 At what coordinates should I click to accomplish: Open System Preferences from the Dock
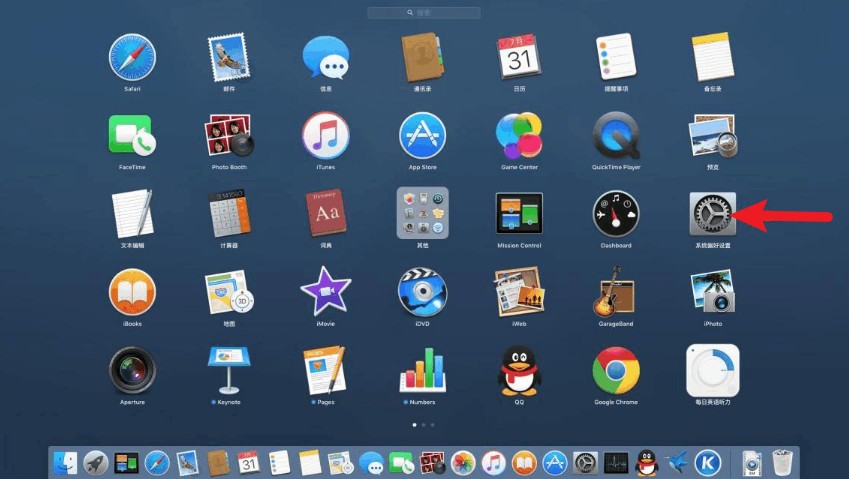point(585,463)
